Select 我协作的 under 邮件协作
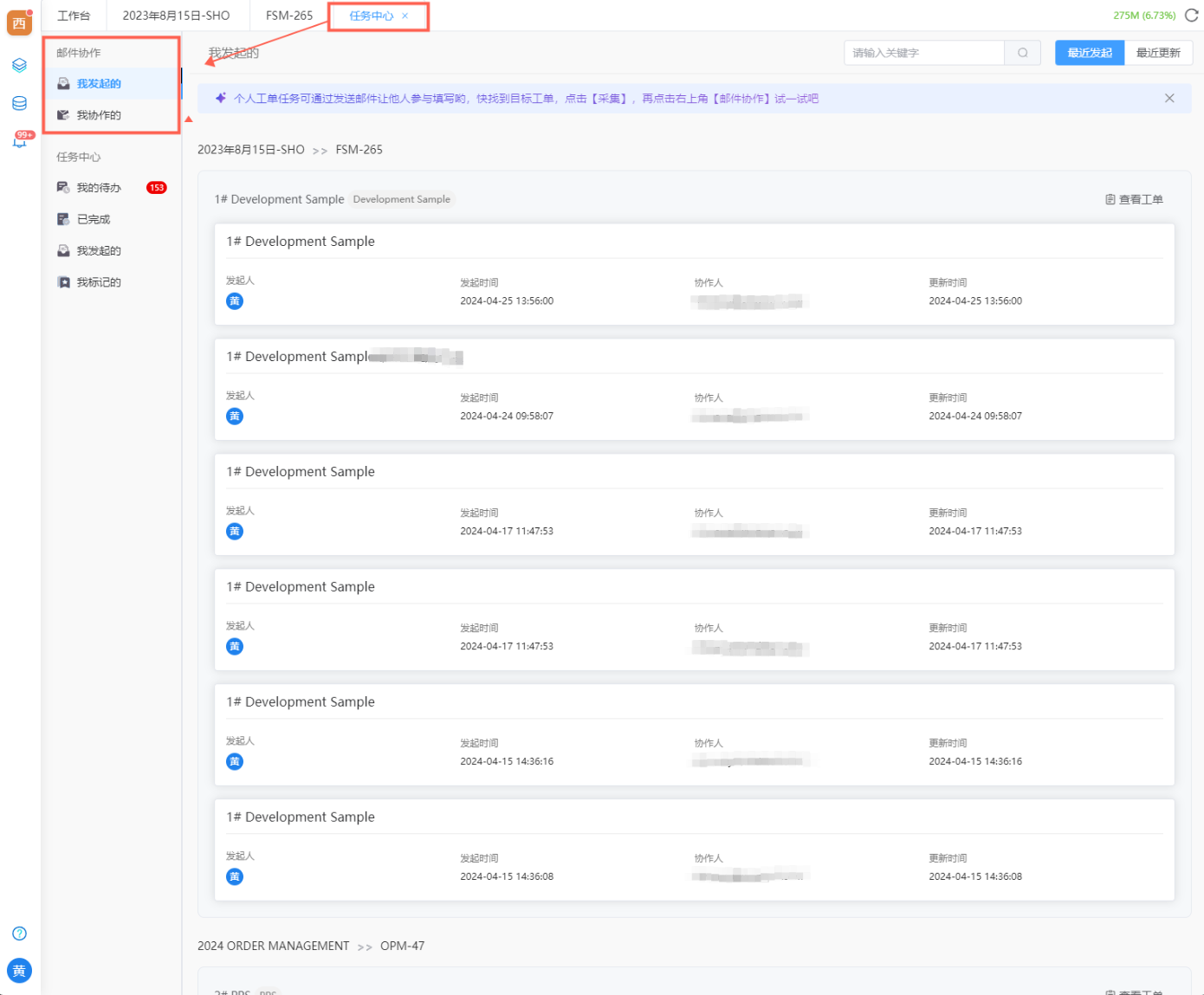The image size is (1204, 995). coord(99,115)
